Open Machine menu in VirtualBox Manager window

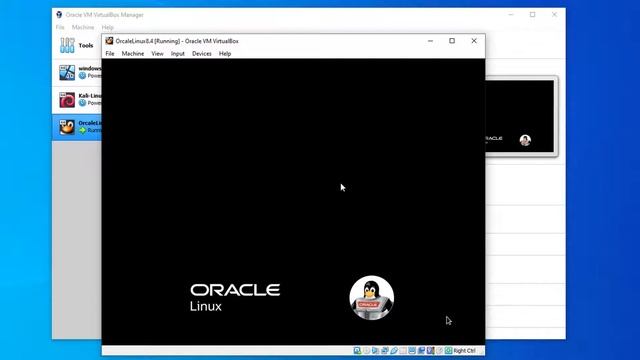click(x=83, y=27)
